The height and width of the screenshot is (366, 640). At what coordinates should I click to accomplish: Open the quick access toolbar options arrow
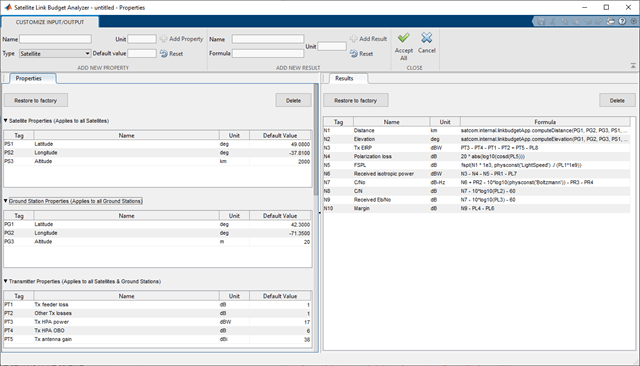[633, 22]
